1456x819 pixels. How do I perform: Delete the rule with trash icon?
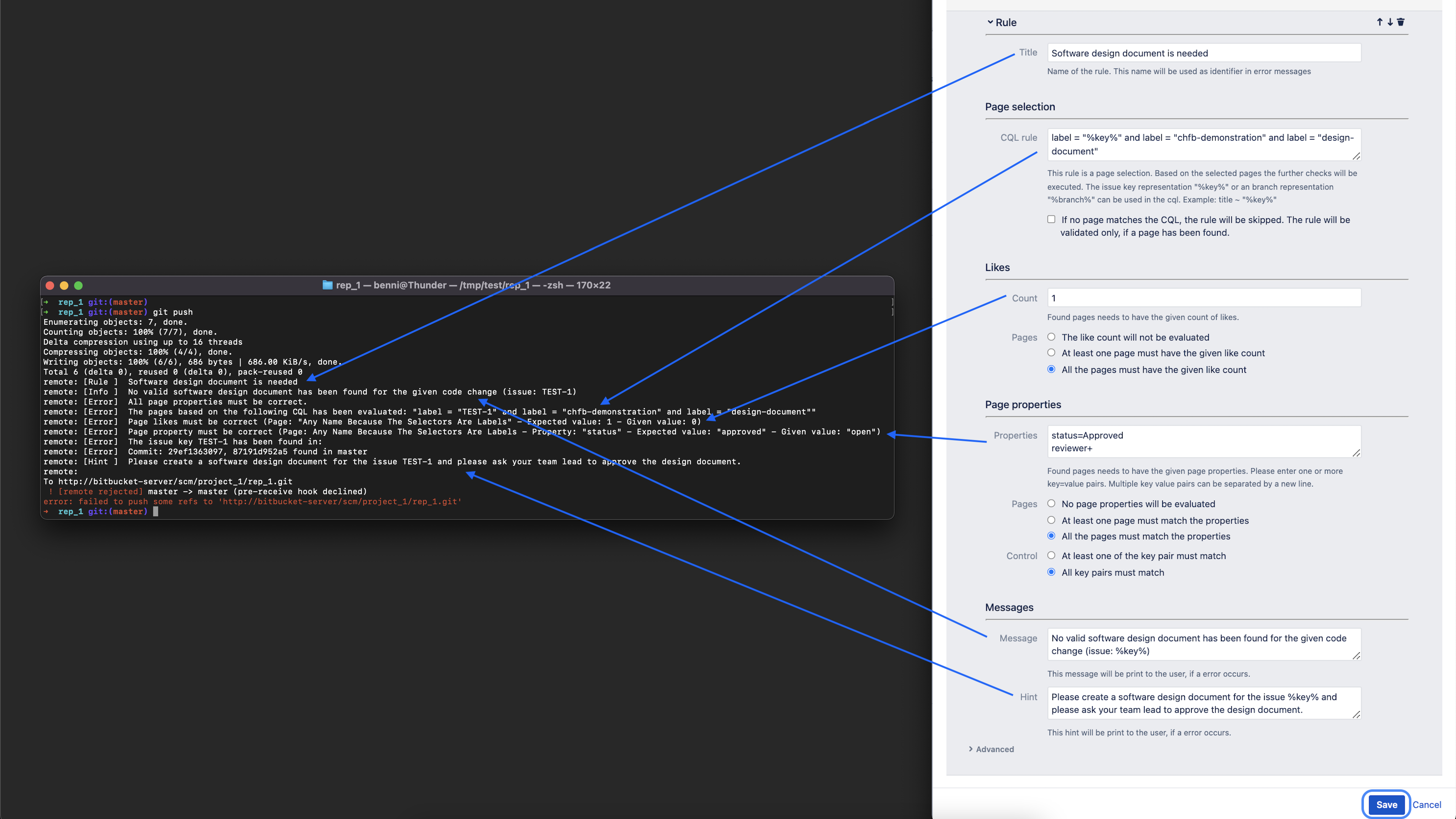pyautogui.click(x=1400, y=22)
